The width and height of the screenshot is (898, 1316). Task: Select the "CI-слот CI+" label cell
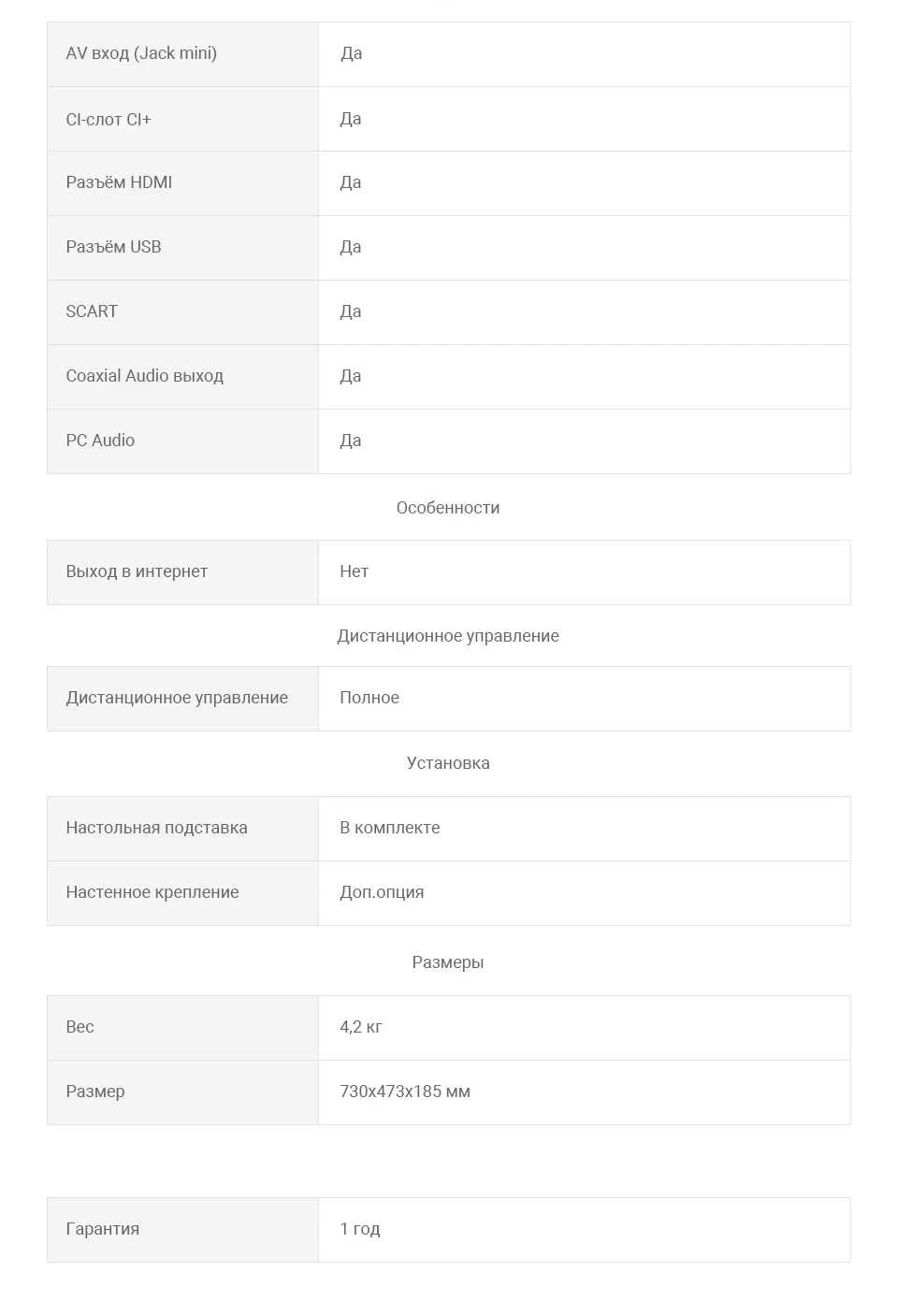pyautogui.click(x=109, y=119)
